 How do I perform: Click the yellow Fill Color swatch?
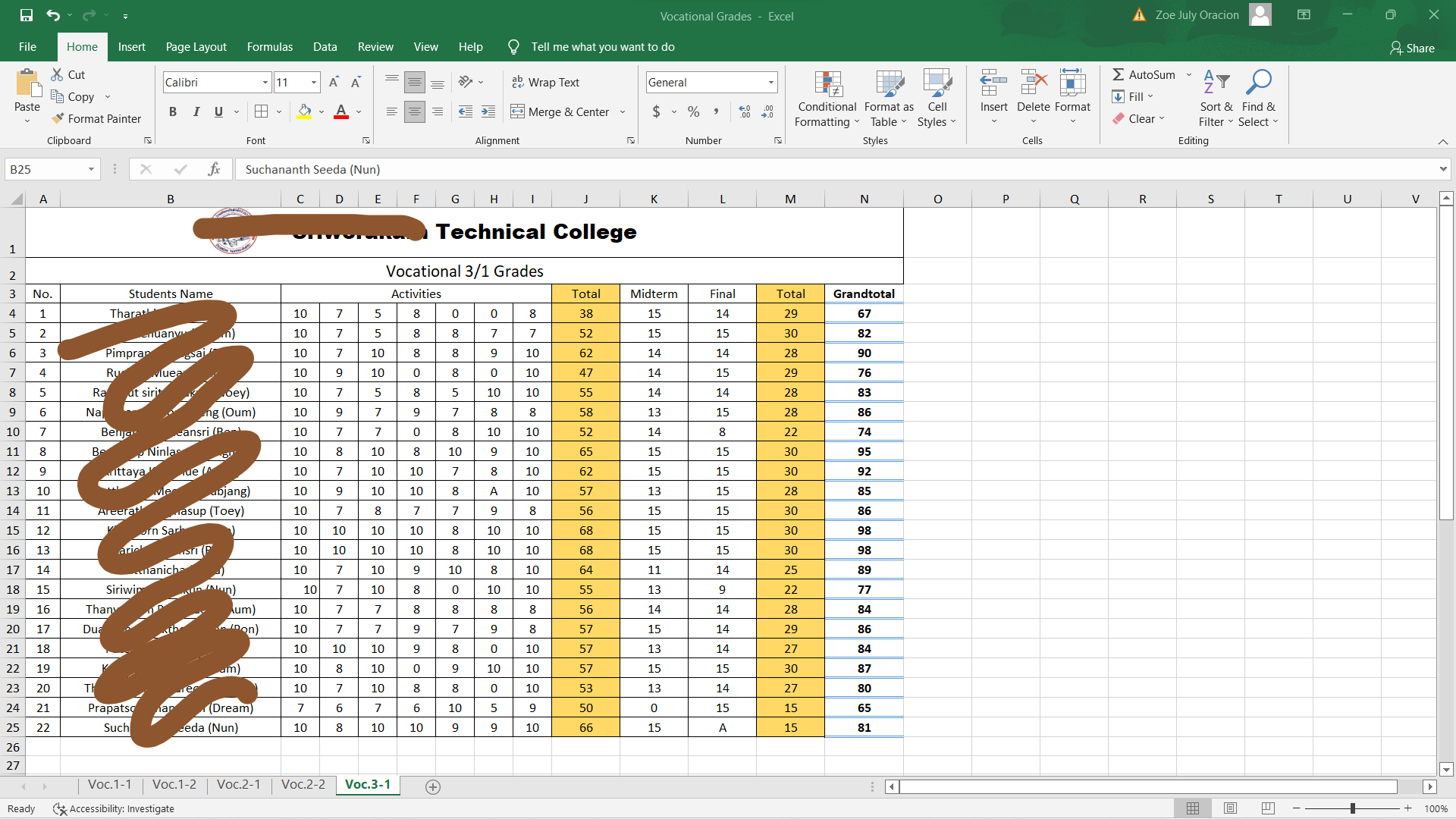coord(304,111)
